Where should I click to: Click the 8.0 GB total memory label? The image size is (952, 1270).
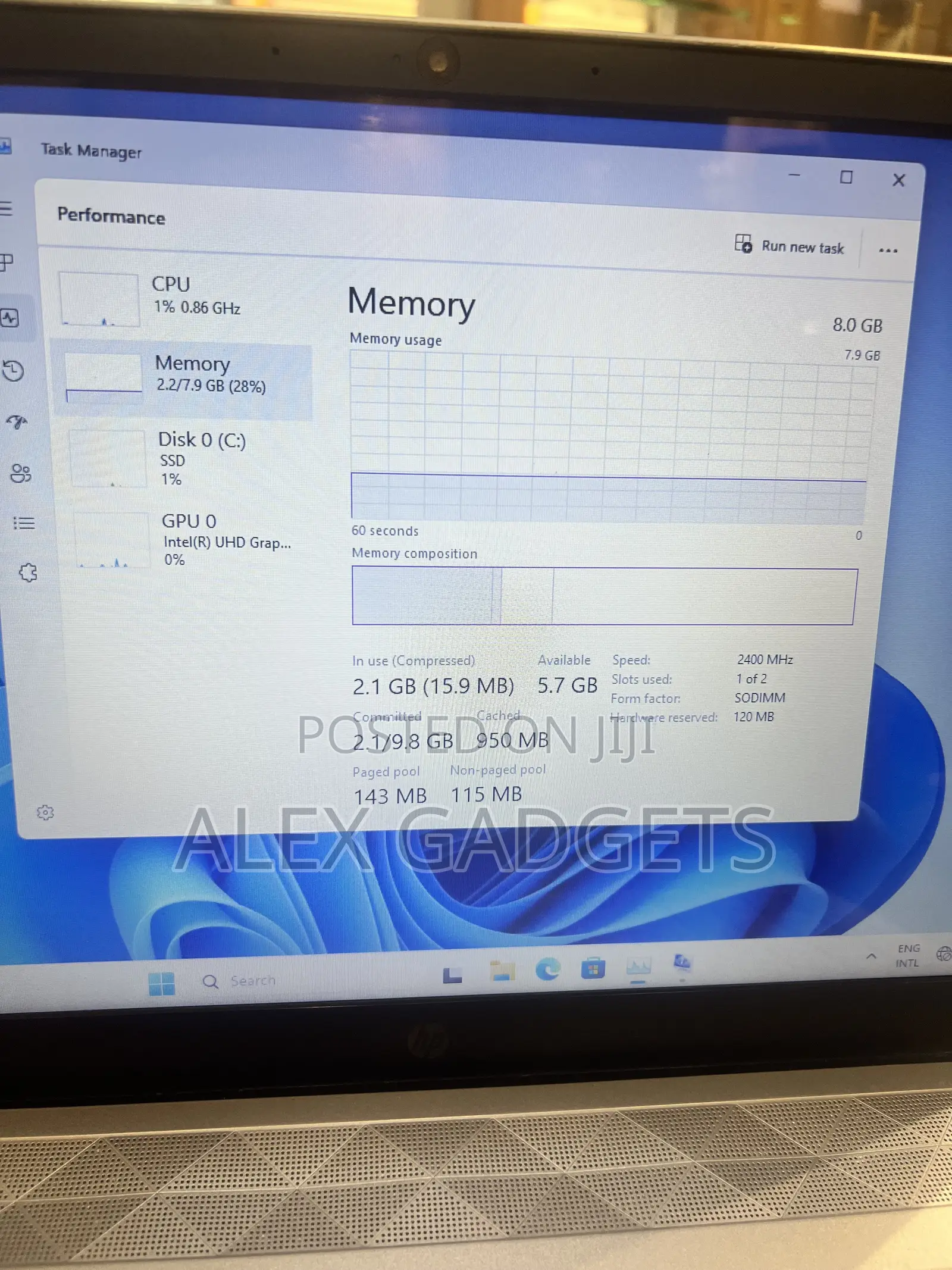coord(857,326)
